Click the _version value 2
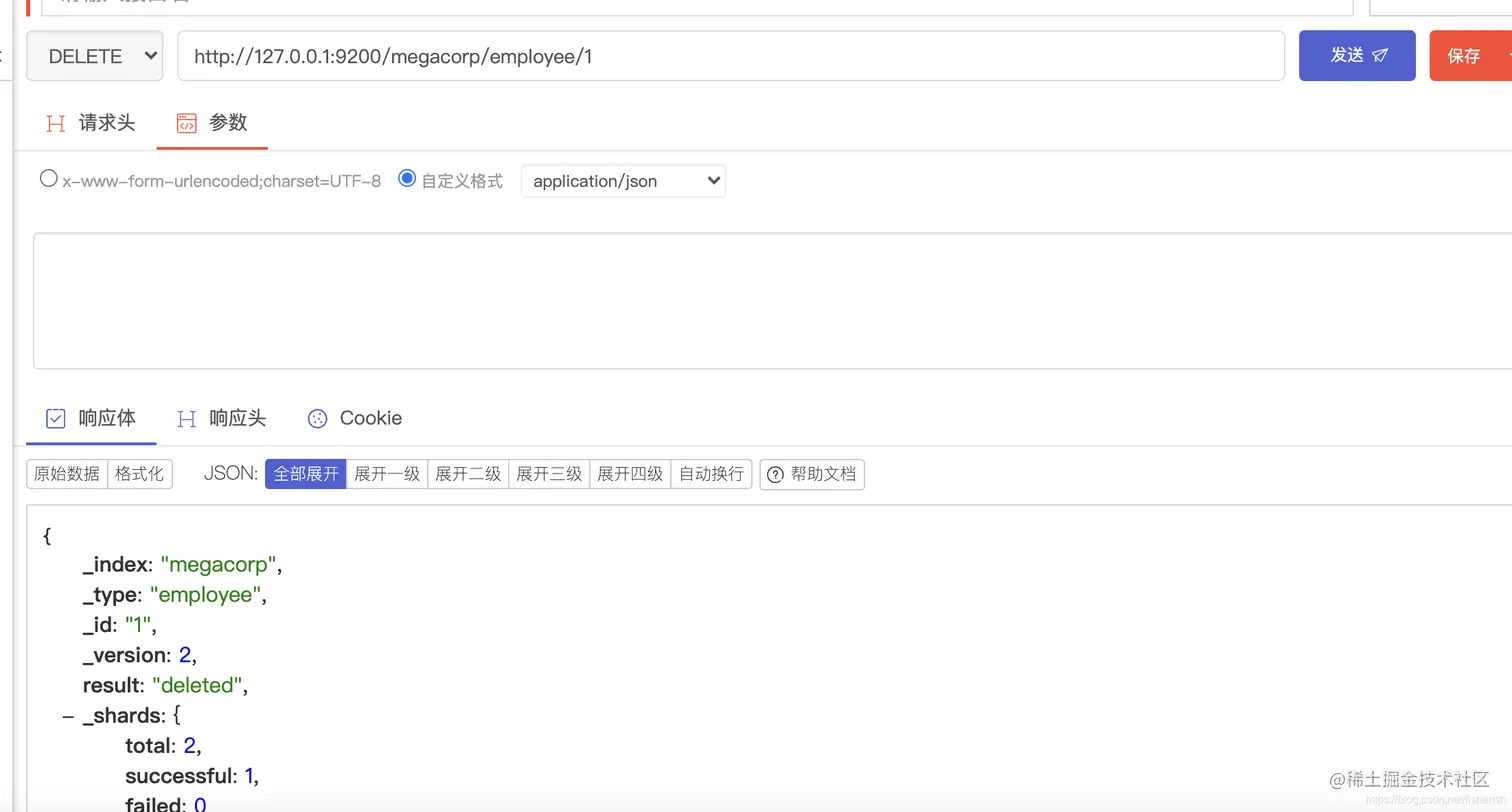Viewport: 1512px width, 812px height. (x=185, y=656)
